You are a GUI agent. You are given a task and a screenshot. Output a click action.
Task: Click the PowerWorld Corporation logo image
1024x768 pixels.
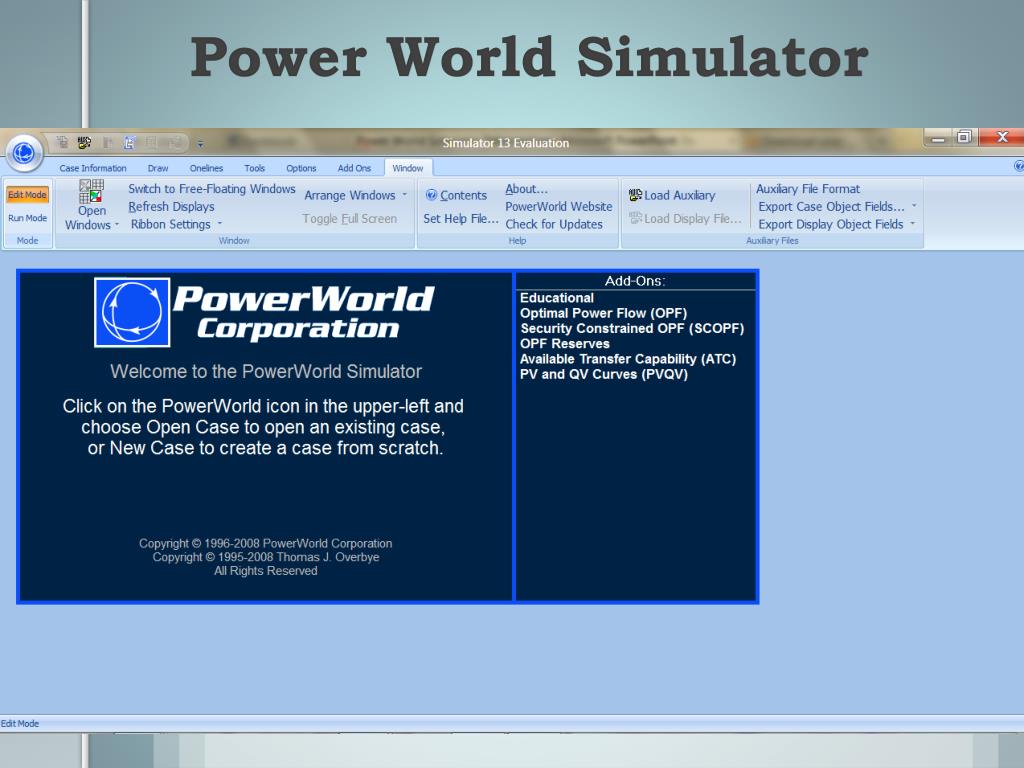[264, 312]
